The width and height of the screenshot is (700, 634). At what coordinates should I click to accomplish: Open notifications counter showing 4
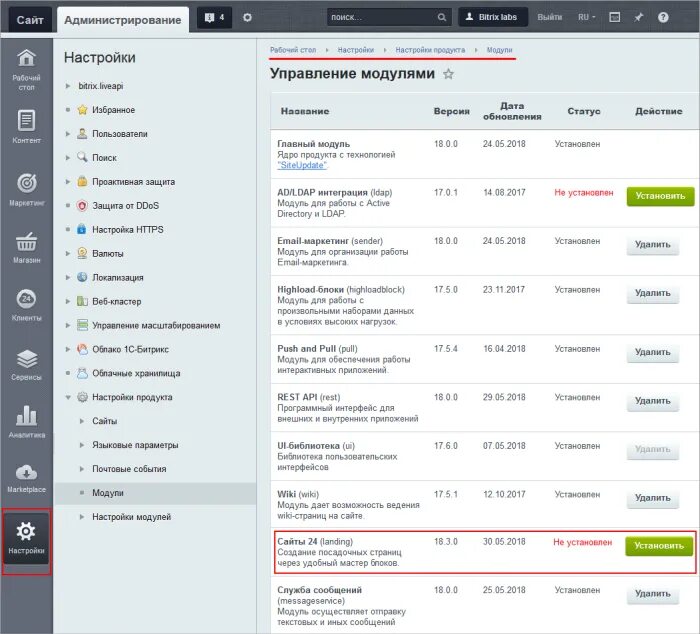(x=214, y=17)
